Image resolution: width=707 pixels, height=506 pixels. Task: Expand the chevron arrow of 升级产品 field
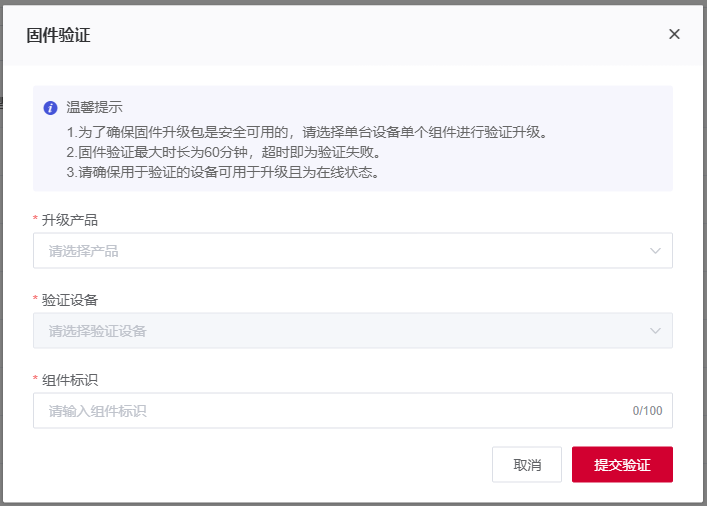pyautogui.click(x=655, y=251)
